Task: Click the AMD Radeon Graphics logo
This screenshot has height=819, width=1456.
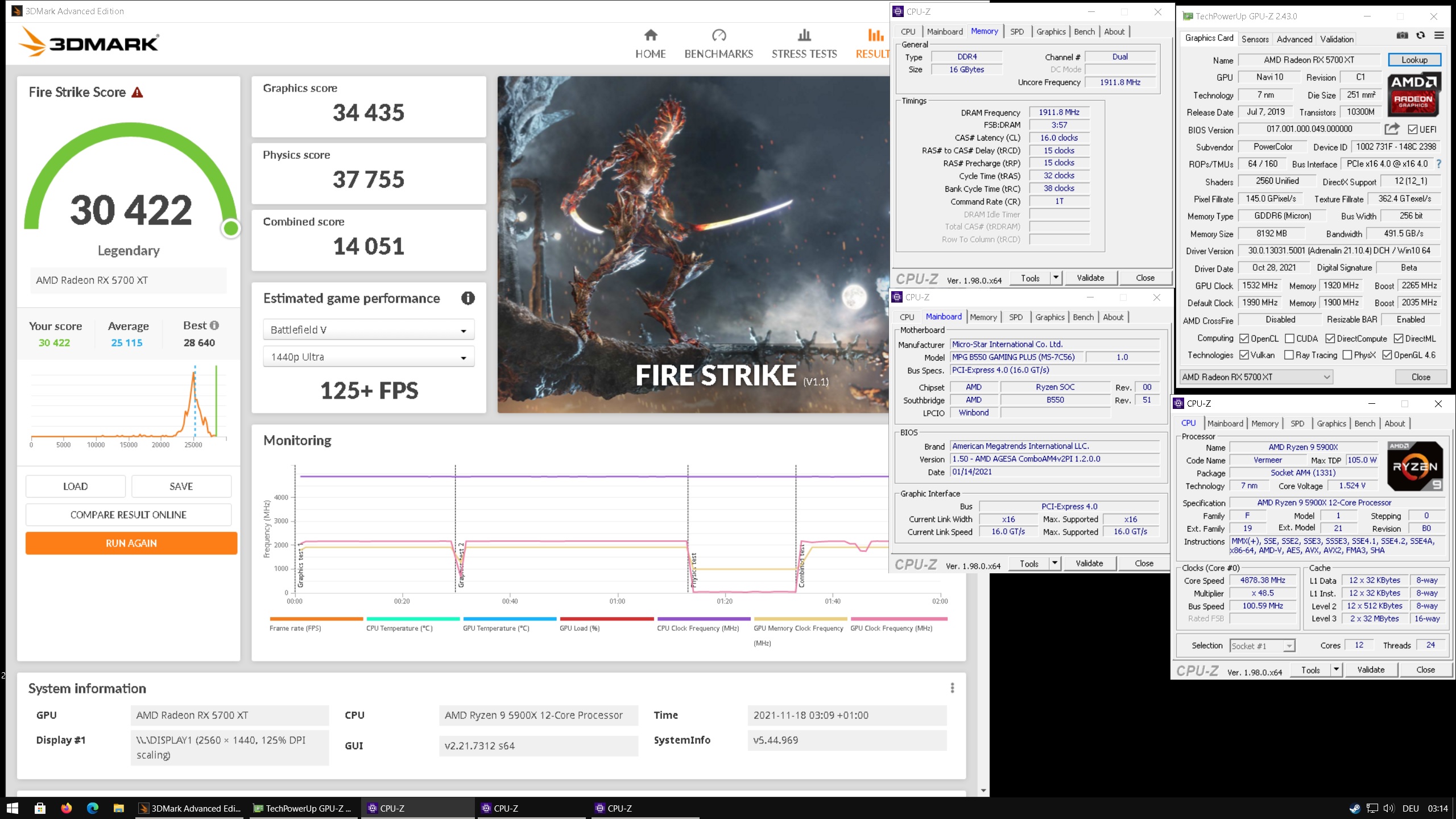Action: tap(1413, 95)
